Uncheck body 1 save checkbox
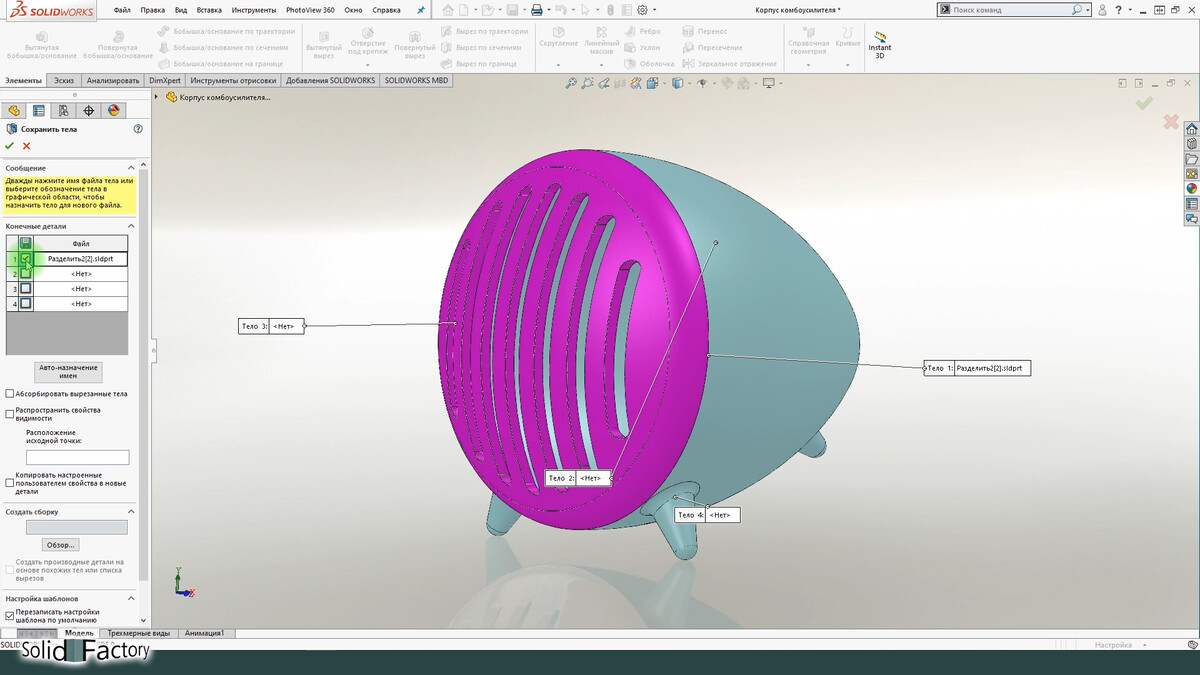 [26, 259]
